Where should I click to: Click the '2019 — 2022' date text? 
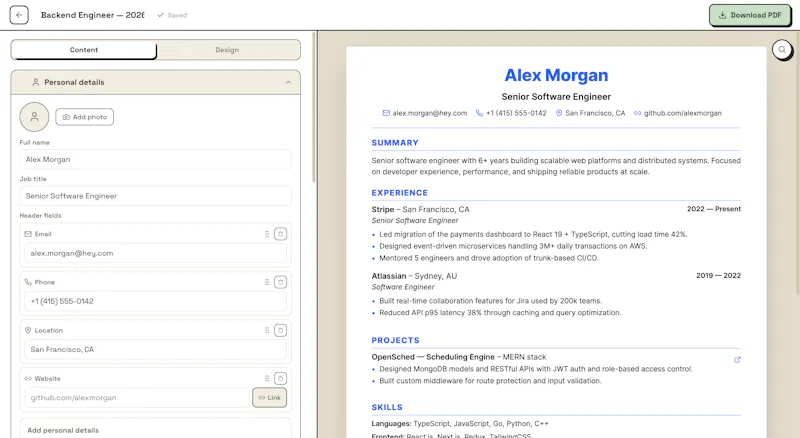coord(718,276)
